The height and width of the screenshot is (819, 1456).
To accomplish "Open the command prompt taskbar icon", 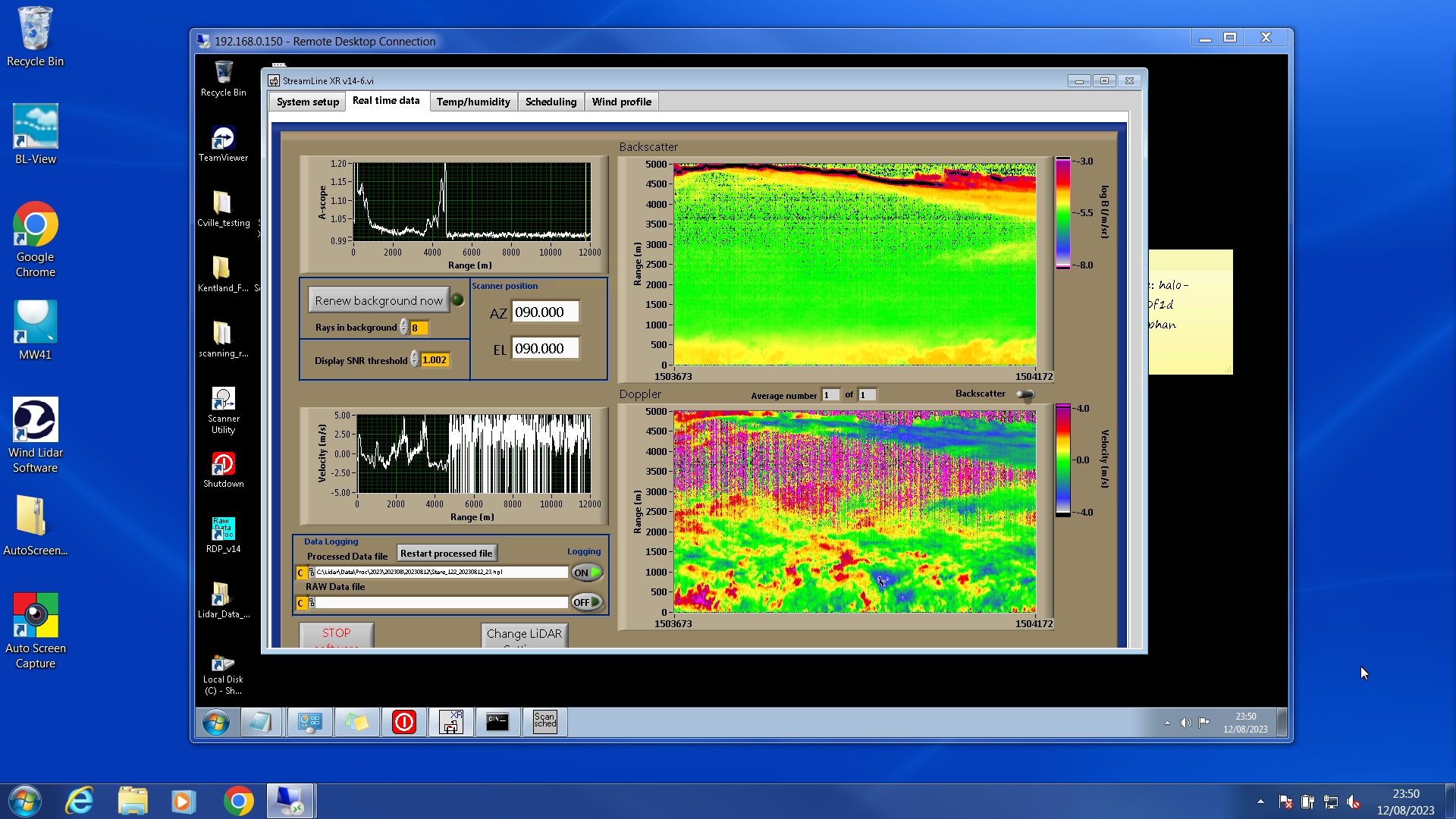I will tap(497, 722).
